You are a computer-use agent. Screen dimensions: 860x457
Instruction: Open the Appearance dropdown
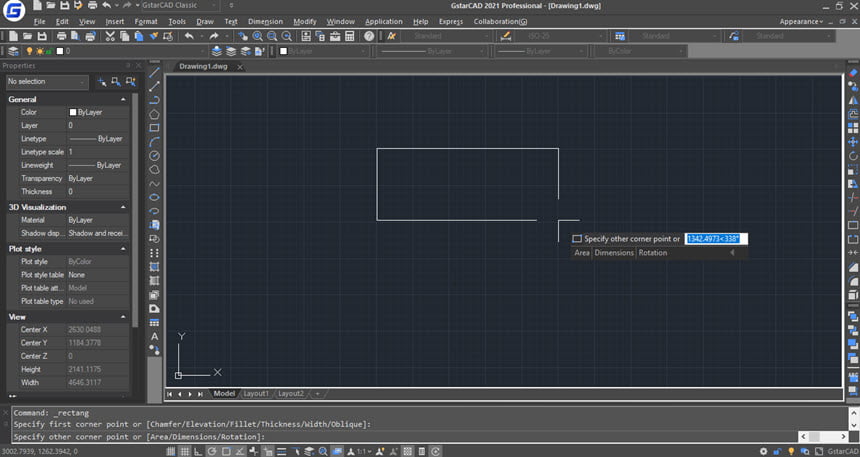coord(801,21)
